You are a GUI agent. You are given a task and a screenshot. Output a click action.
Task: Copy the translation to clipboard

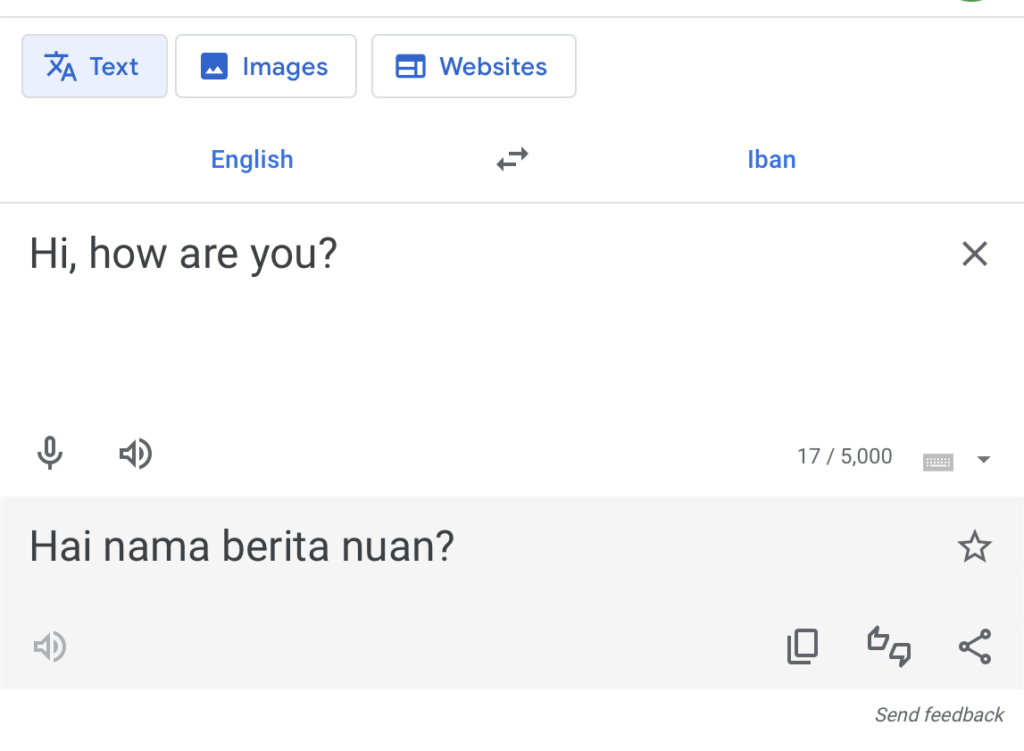tap(802, 647)
